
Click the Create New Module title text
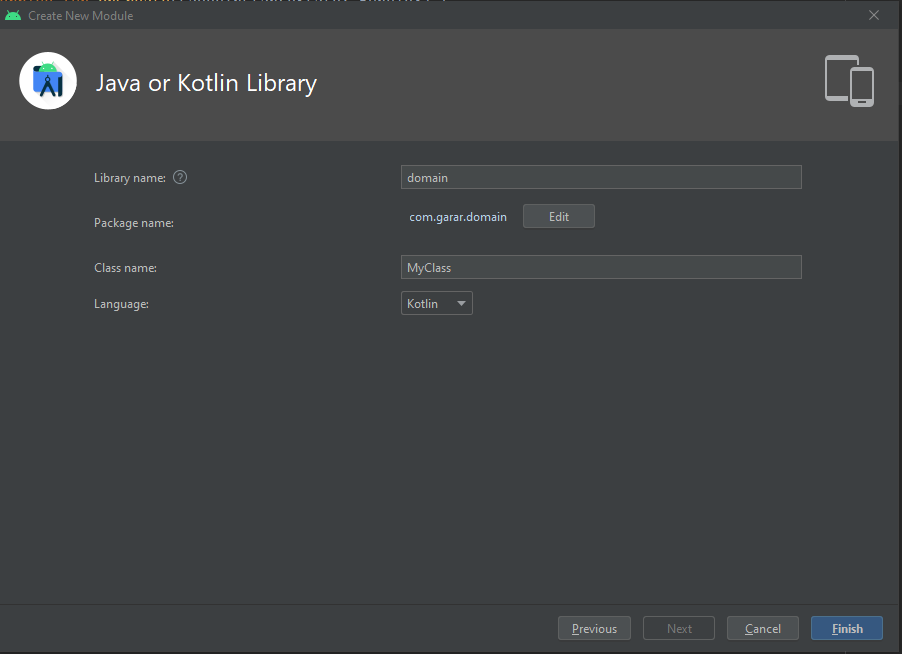coord(81,16)
